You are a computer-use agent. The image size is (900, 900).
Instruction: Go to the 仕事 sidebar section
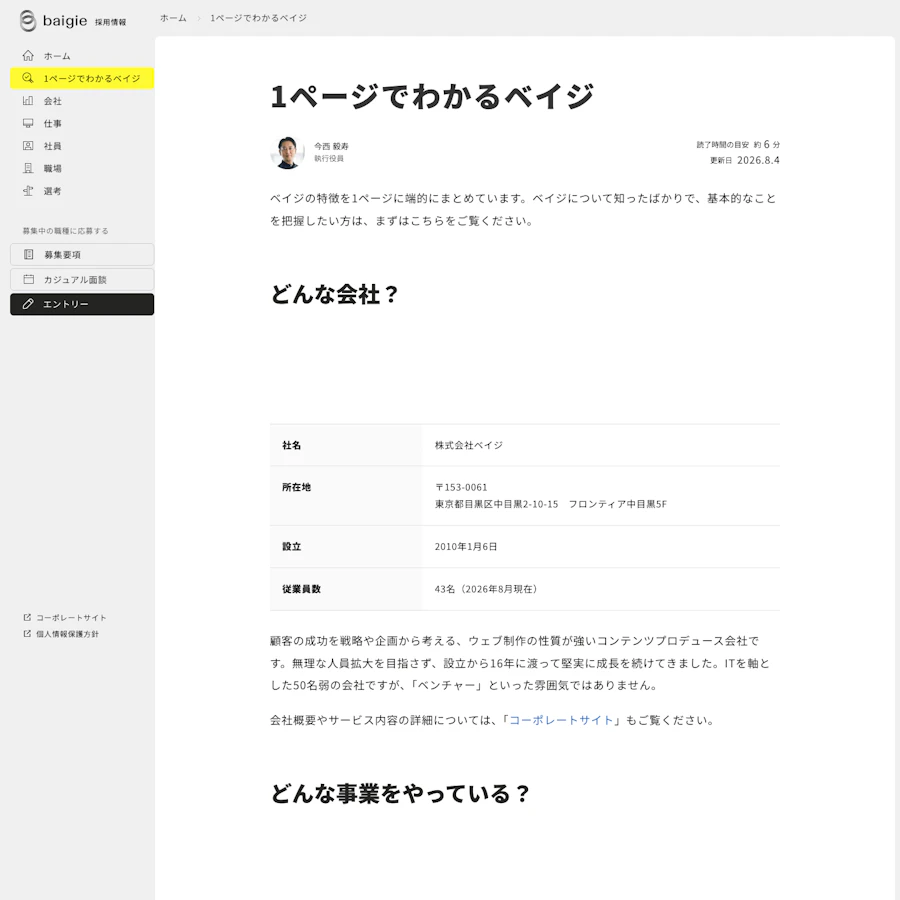[x=82, y=123]
